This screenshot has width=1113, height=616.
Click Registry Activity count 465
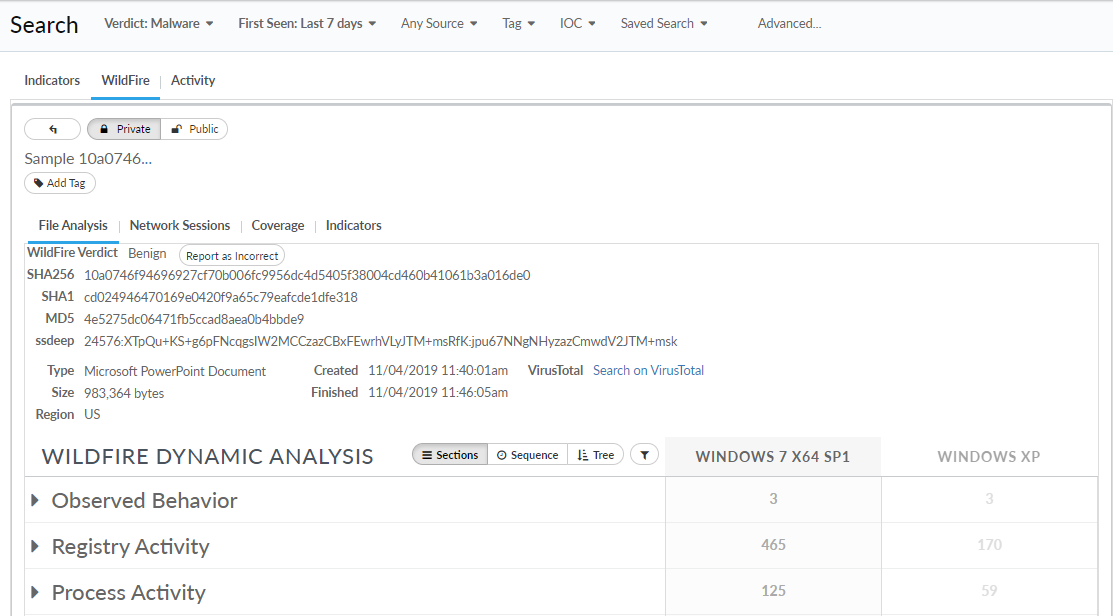pyautogui.click(x=773, y=545)
